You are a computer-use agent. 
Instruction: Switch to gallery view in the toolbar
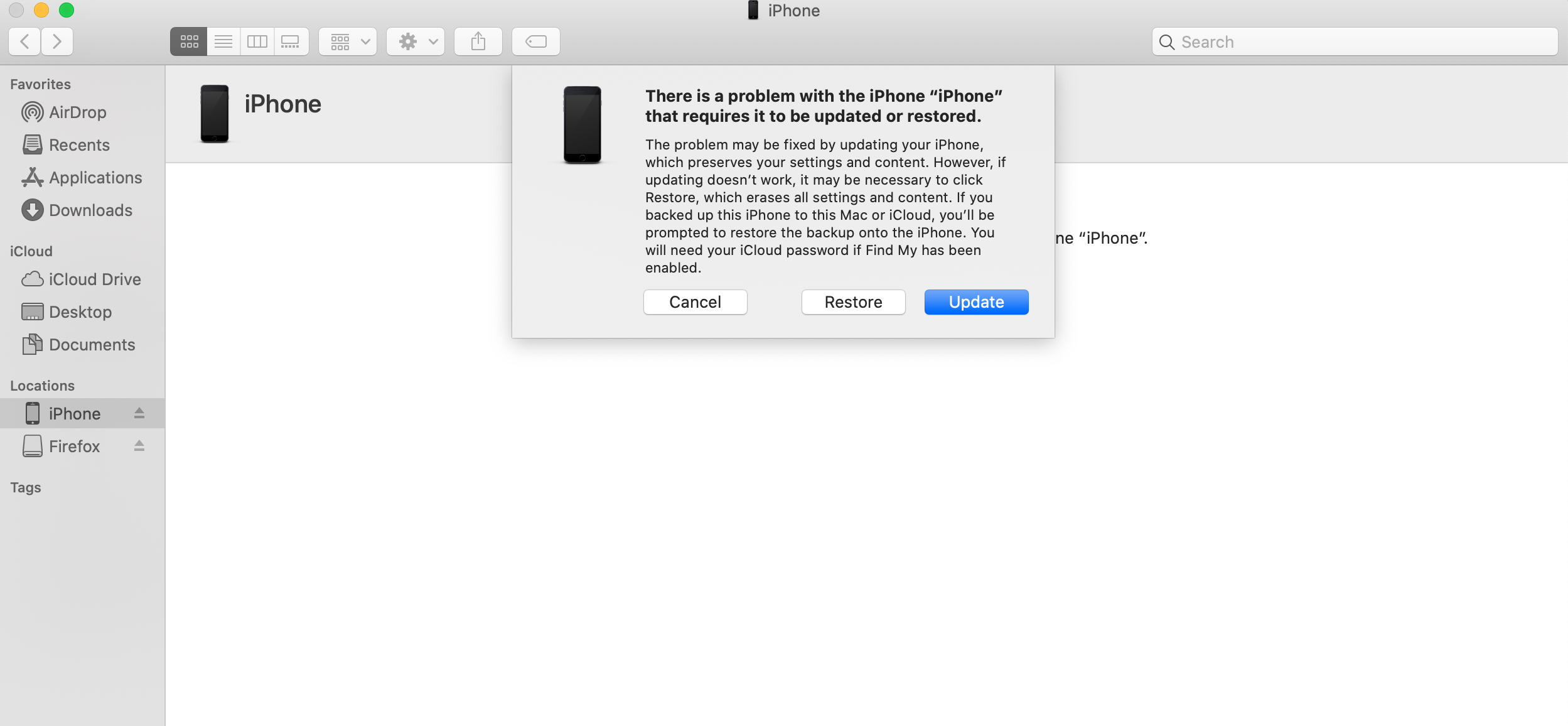coord(291,41)
